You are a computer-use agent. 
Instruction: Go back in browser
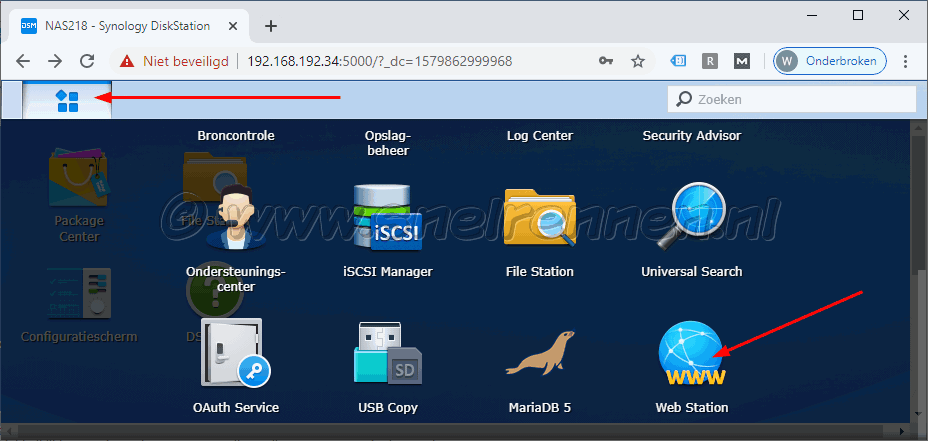coord(22,61)
